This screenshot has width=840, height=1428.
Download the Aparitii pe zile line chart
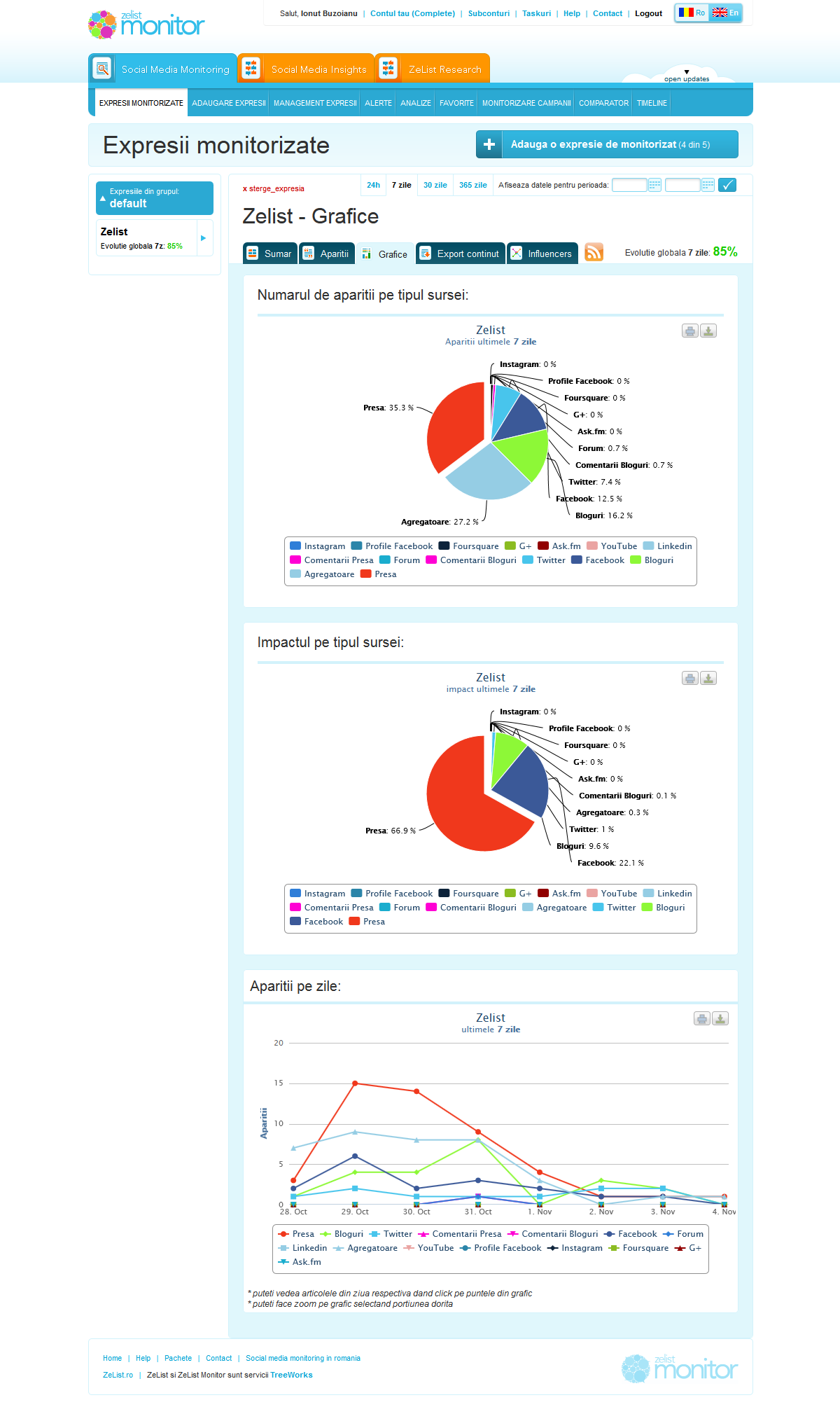click(x=720, y=1019)
